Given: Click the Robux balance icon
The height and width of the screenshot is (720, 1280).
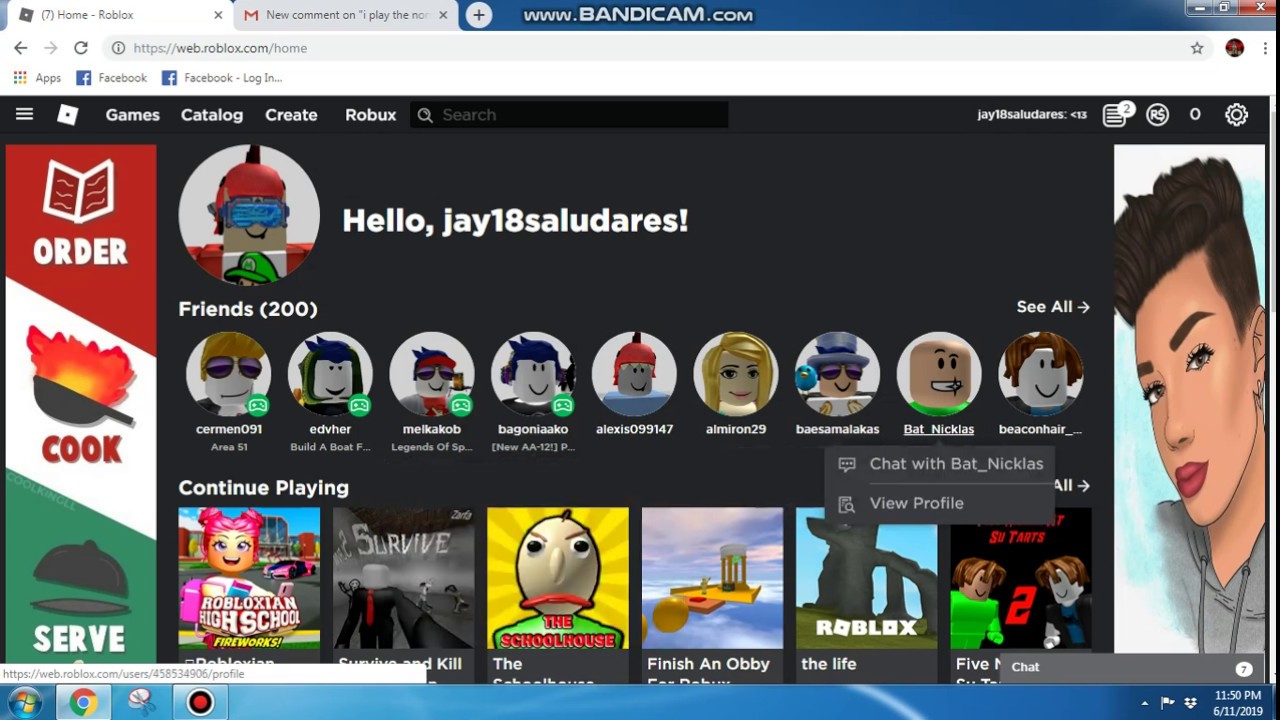Looking at the screenshot, I should tap(1157, 115).
